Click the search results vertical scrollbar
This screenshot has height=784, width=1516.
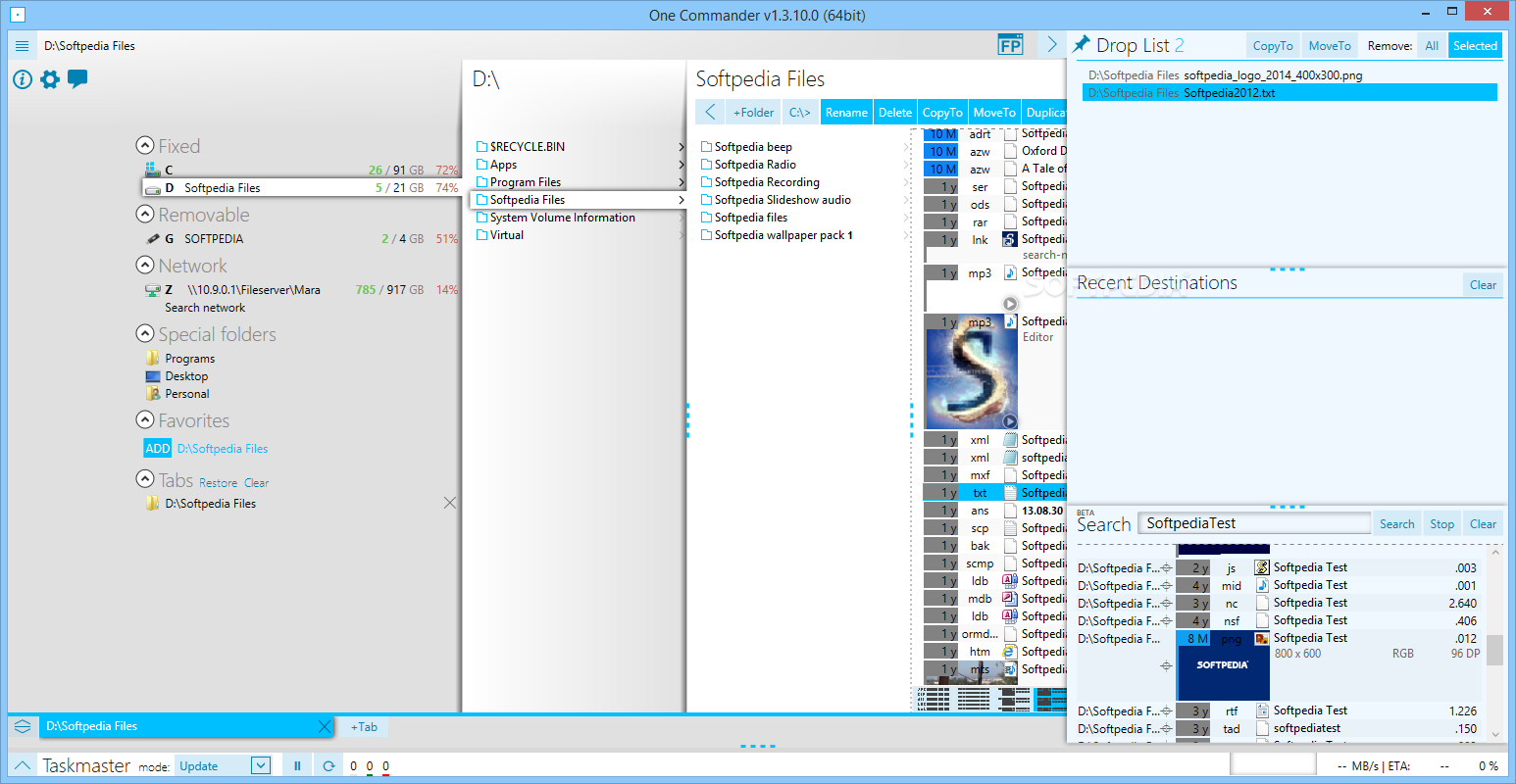[1494, 650]
